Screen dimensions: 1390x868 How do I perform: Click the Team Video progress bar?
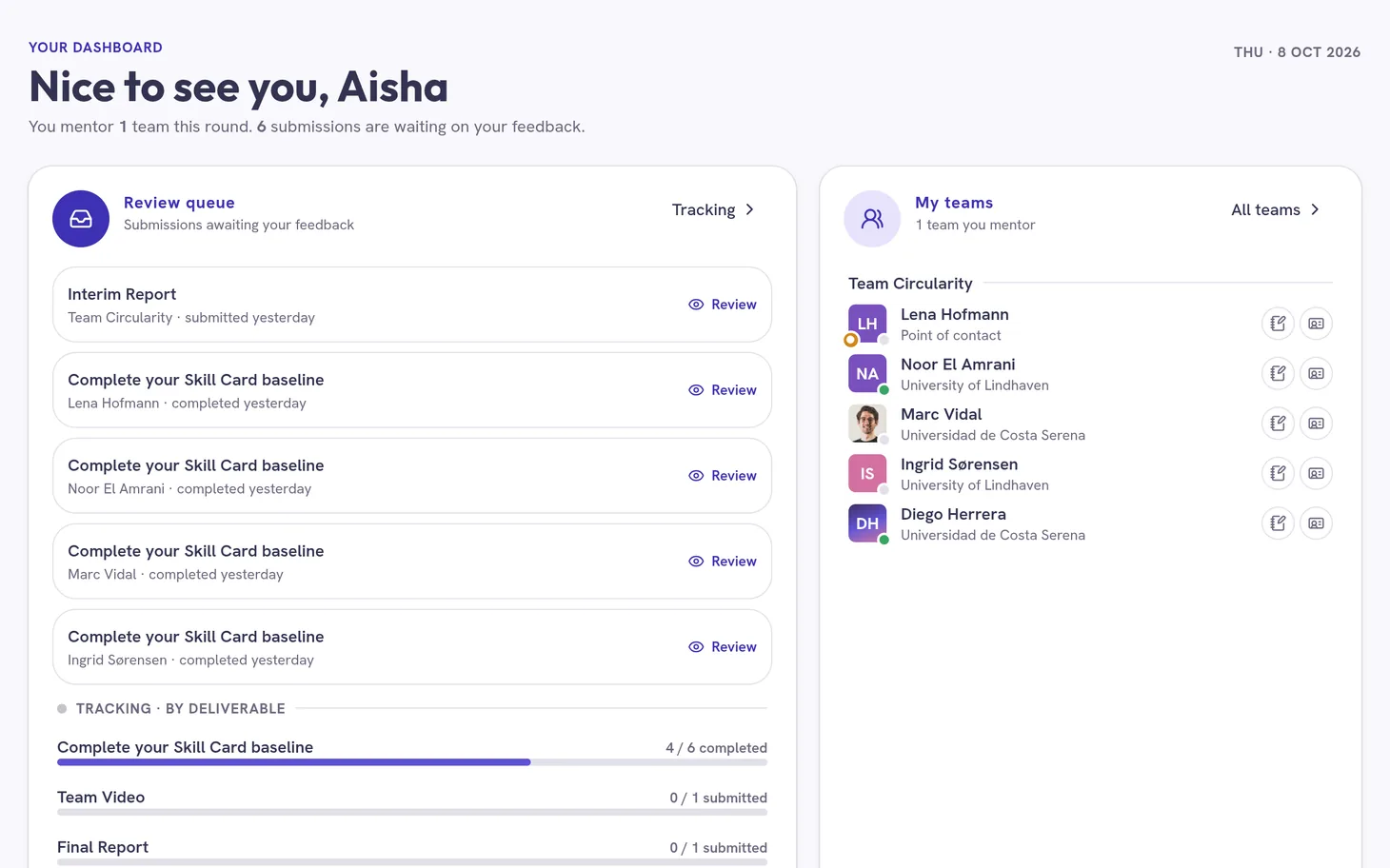[x=412, y=812]
